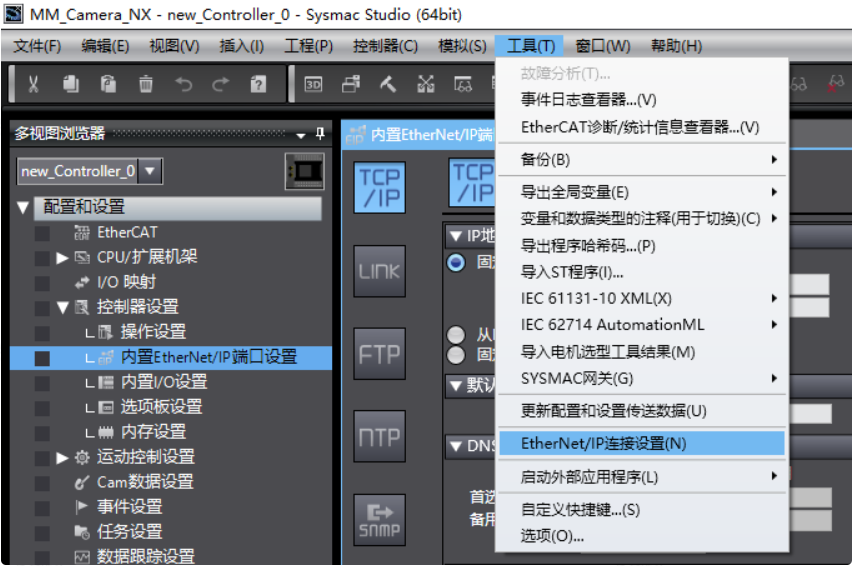Click the 任务设置 icon in the tree
Image resolution: width=852 pixels, height=566 pixels.
(x=82, y=532)
